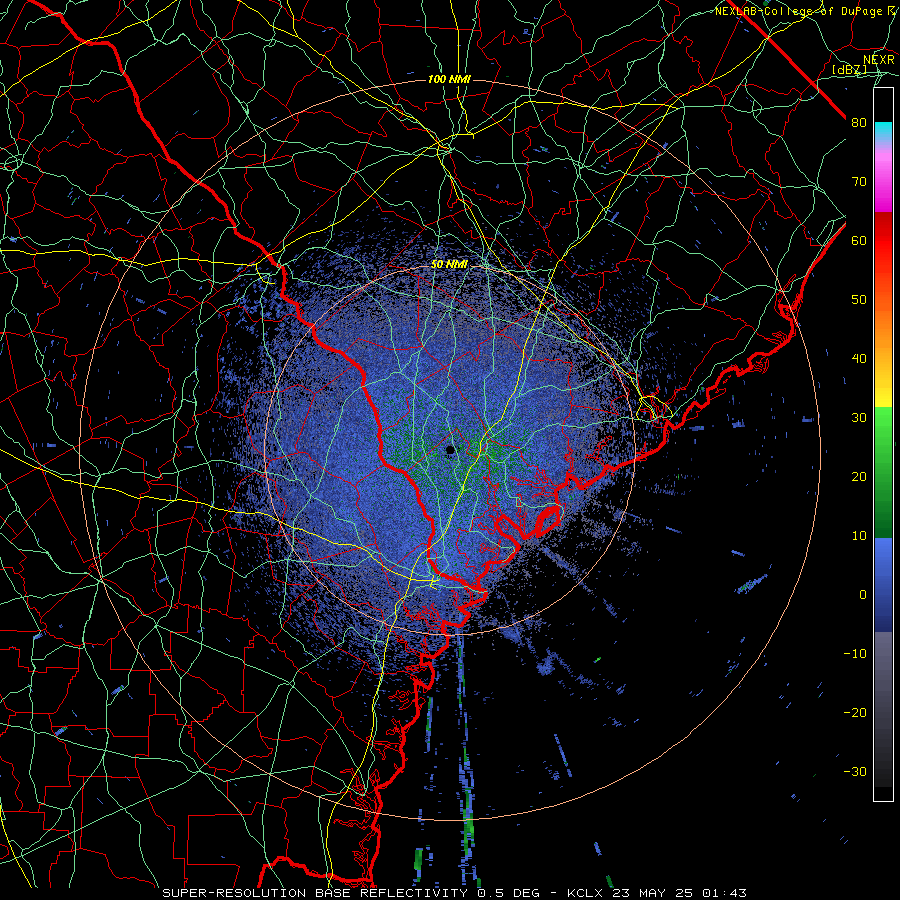Click the 50 dBZ value on the color scale
Viewport: 900px width, 900px height.
coord(859,300)
